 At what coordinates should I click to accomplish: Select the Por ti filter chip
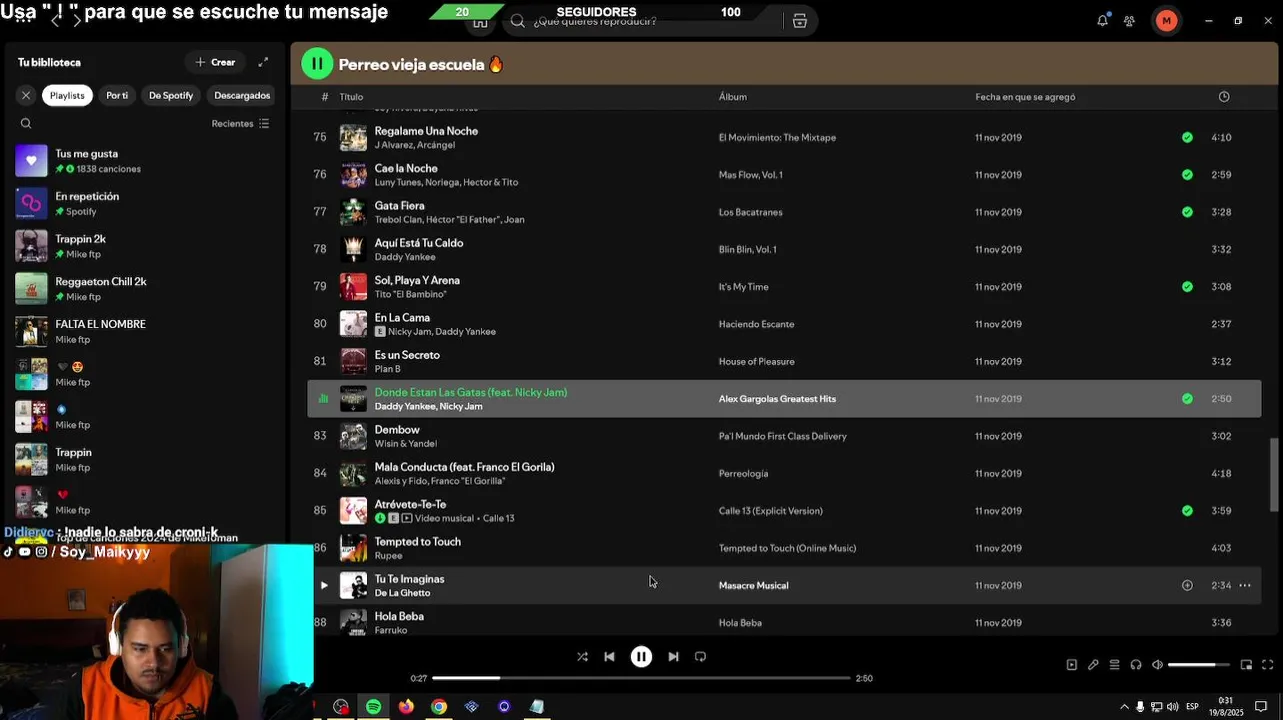(x=117, y=95)
